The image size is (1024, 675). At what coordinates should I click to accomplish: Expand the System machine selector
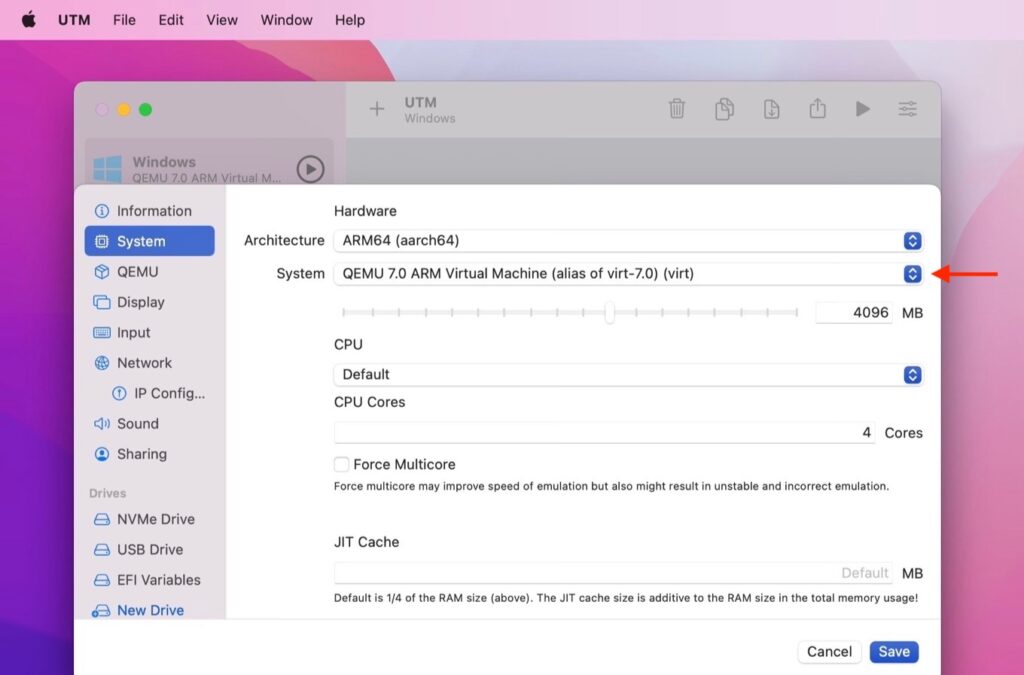point(911,272)
